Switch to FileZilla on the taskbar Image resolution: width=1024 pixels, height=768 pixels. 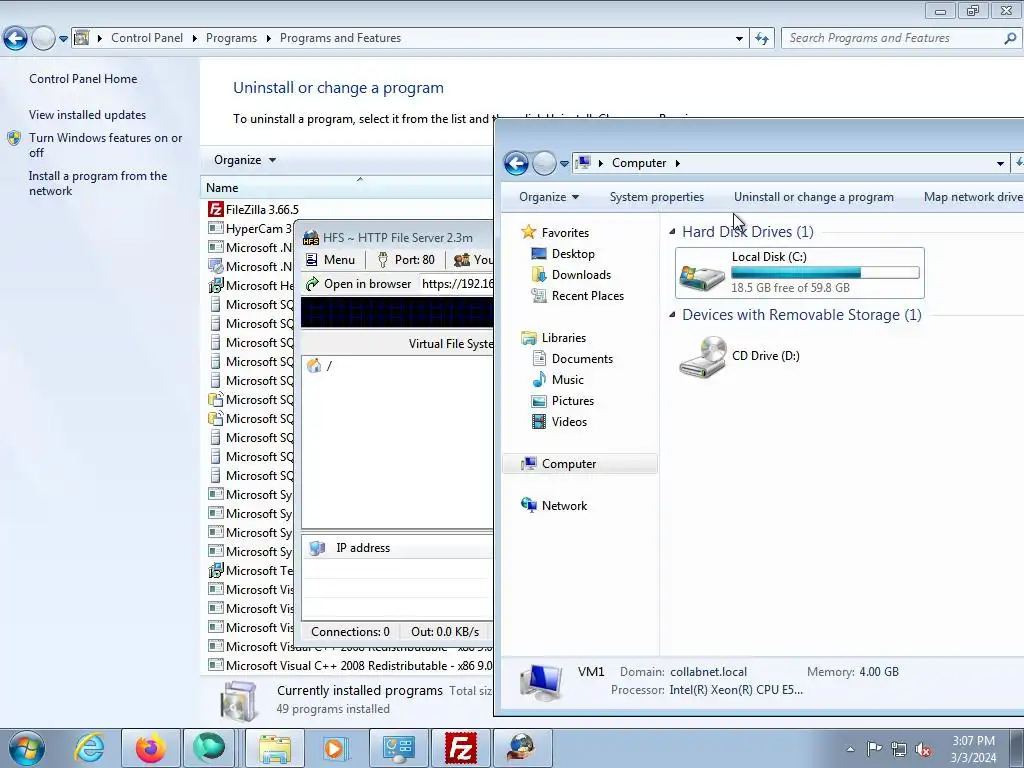point(460,748)
